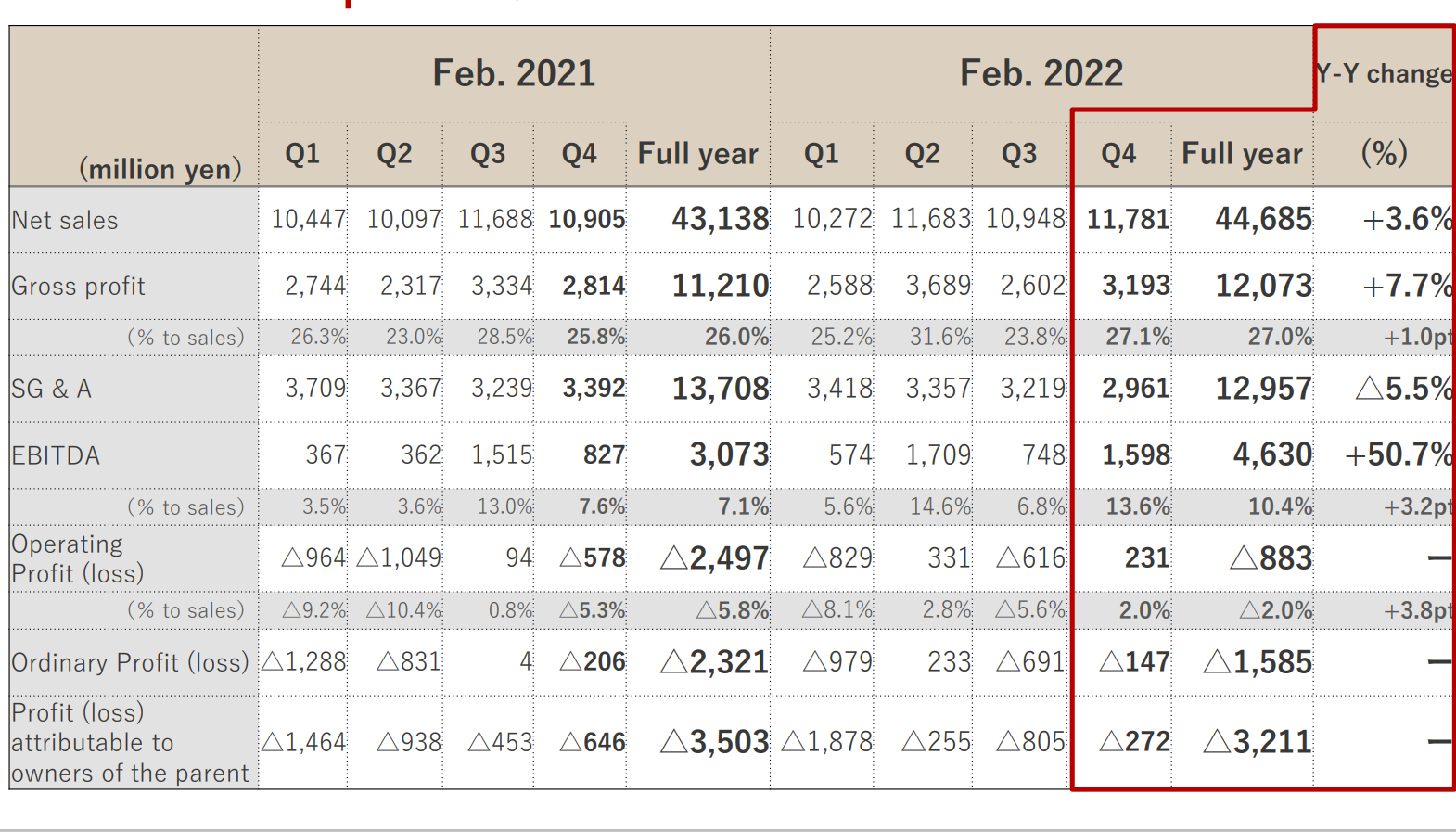Click the +3.6% change cell
This screenshot has width=1456, height=832.
(x=1407, y=219)
